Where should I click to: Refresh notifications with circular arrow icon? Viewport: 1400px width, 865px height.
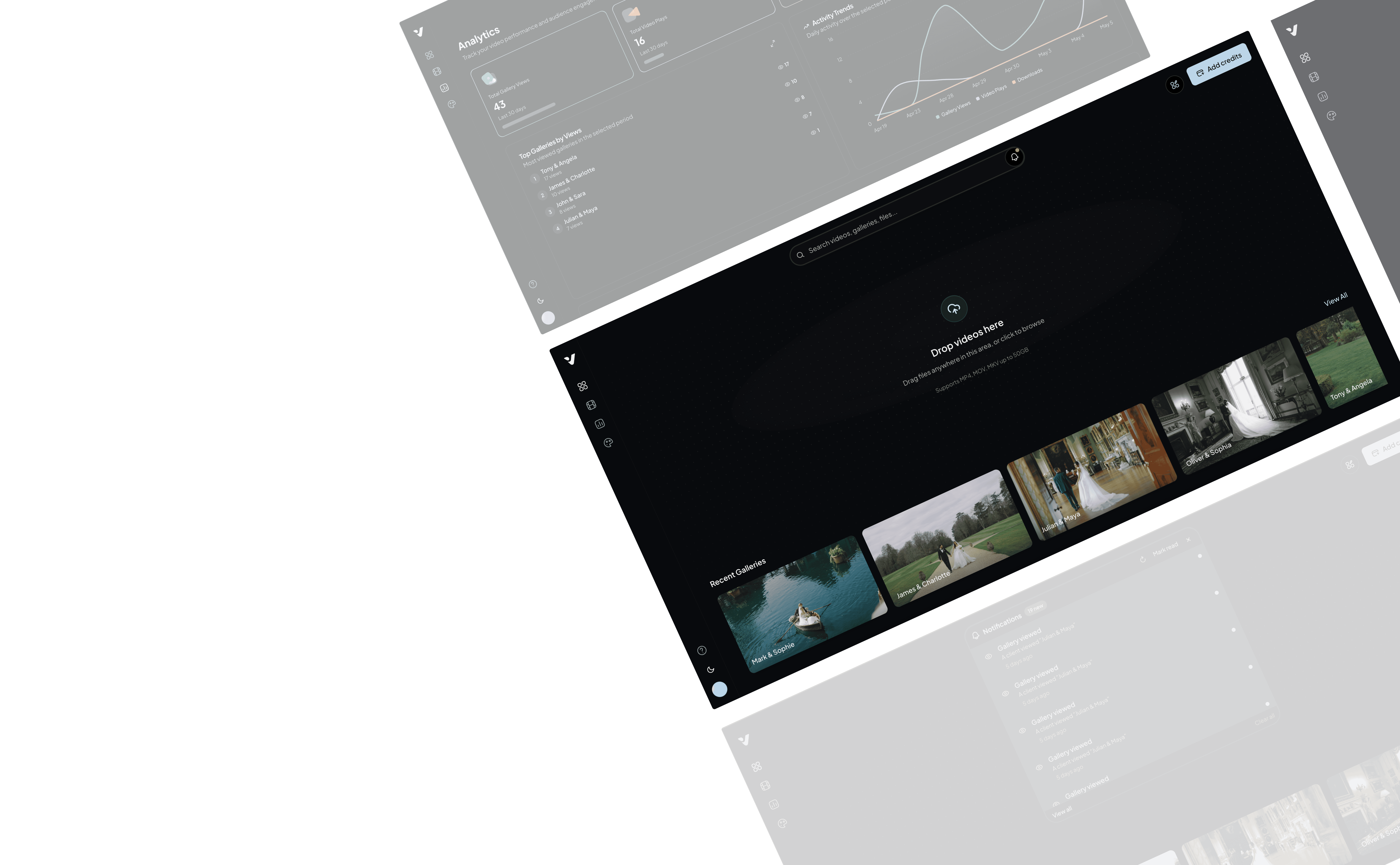click(1143, 559)
